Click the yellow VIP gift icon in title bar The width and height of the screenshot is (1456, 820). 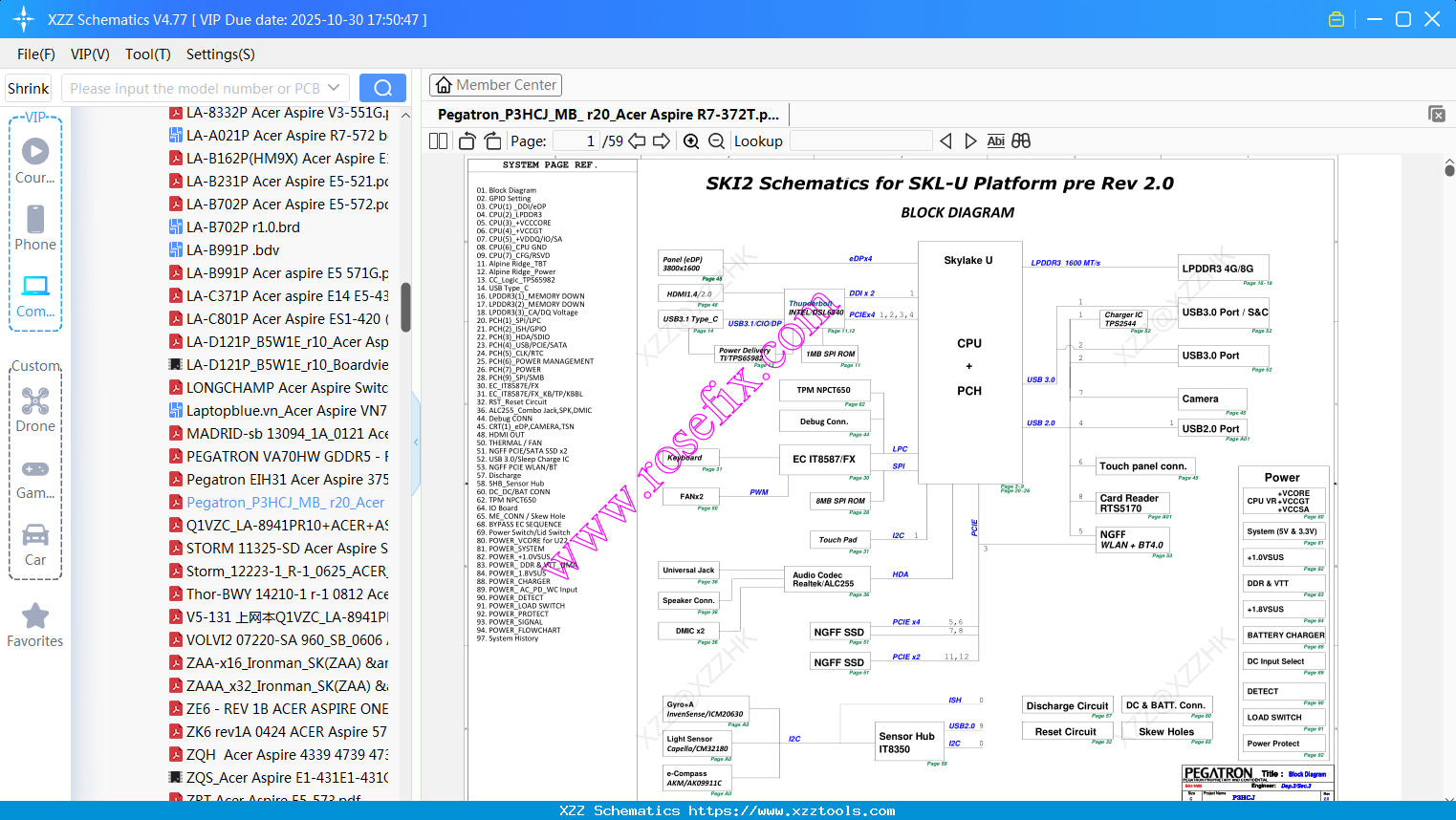coord(1336,19)
